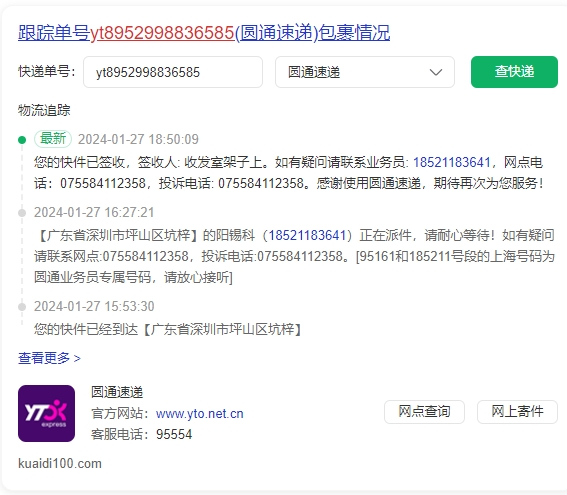Click the 最新 green badge label
The width and height of the screenshot is (567, 495).
coord(53,139)
